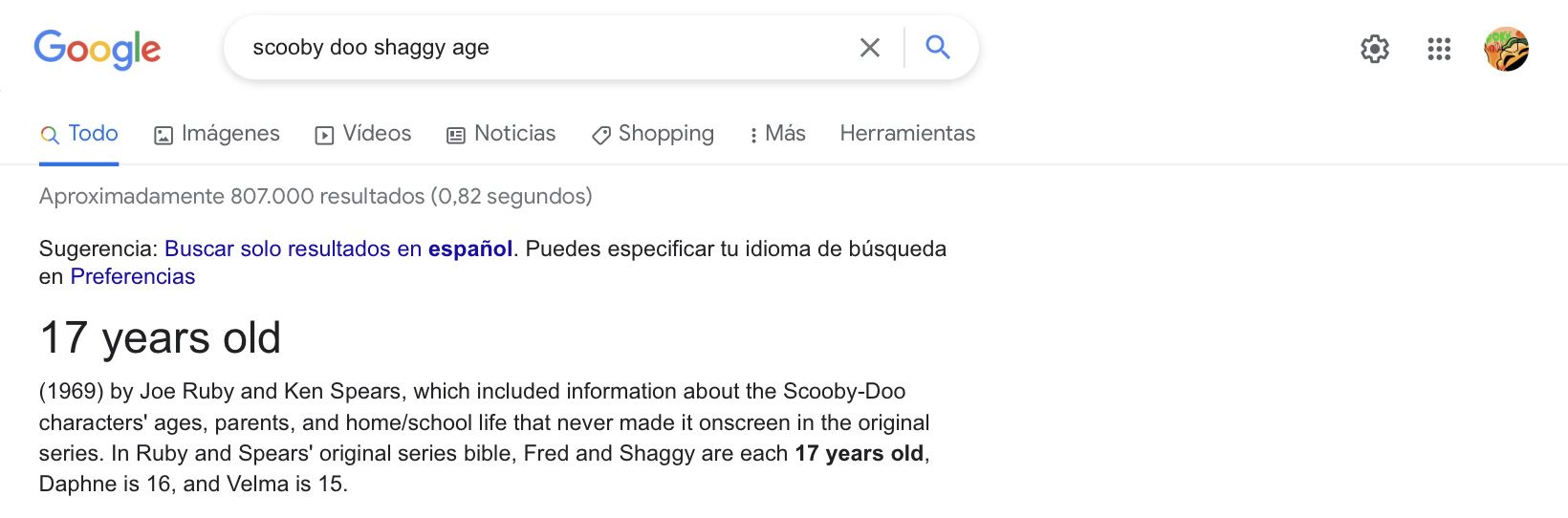Switch to the Noticias tab
1568x518 pixels.
(501, 134)
